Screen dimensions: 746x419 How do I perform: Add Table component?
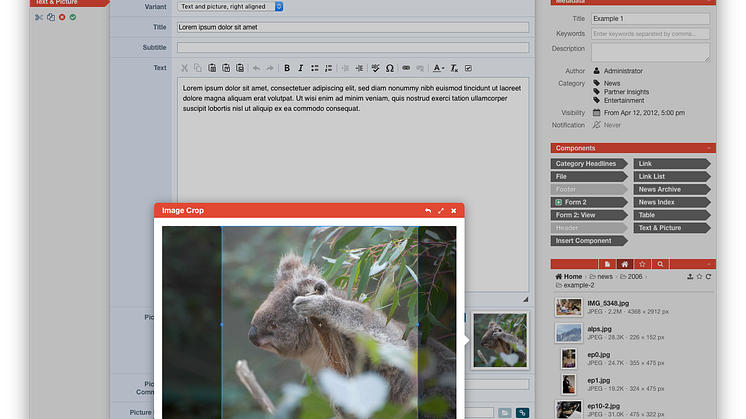tap(672, 215)
